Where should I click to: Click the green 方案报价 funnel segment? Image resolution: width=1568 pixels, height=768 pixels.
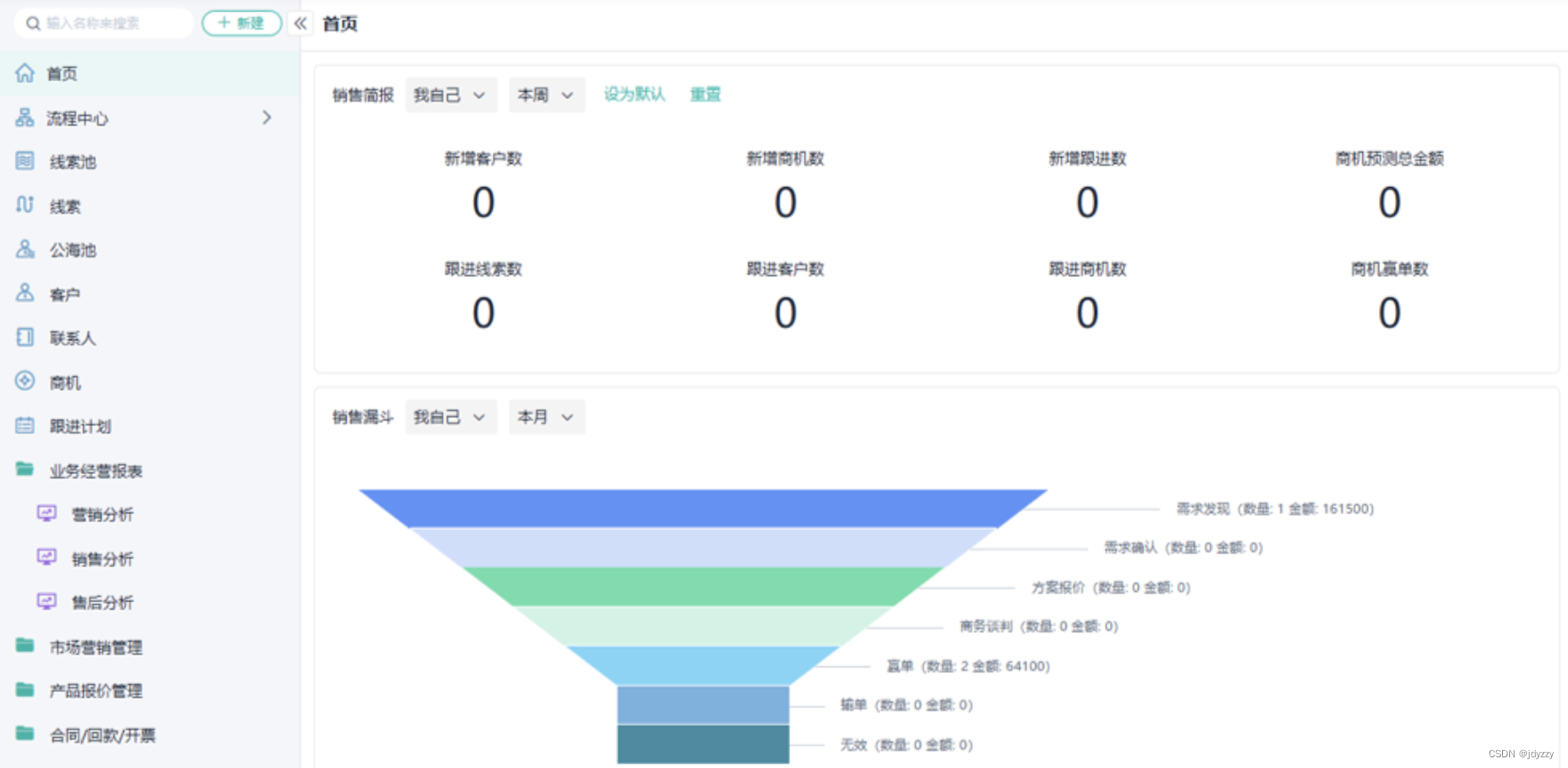click(x=703, y=586)
